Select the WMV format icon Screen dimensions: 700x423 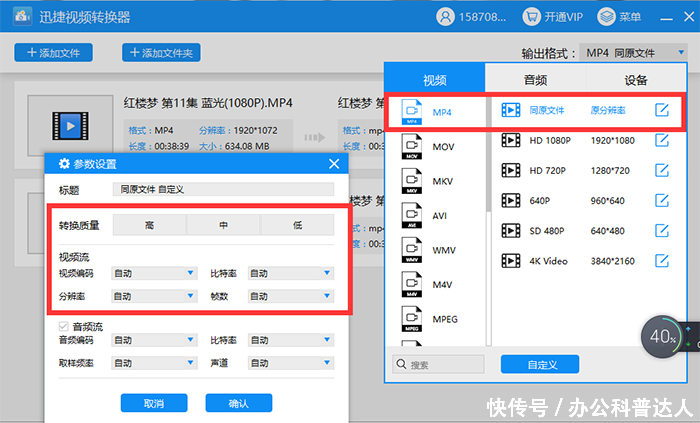[412, 250]
